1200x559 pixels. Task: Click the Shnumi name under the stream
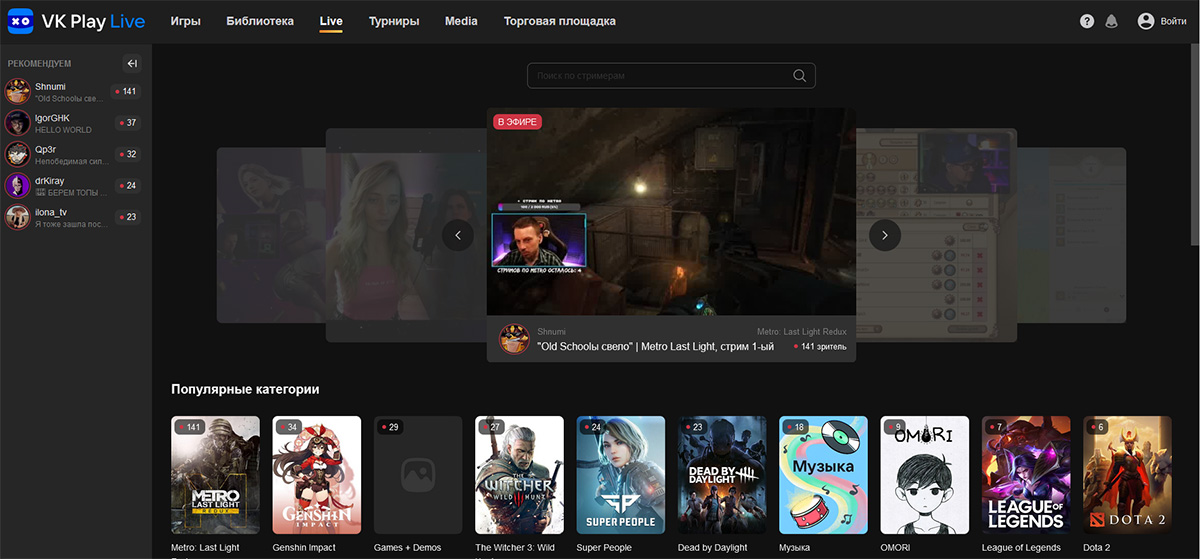pos(551,330)
